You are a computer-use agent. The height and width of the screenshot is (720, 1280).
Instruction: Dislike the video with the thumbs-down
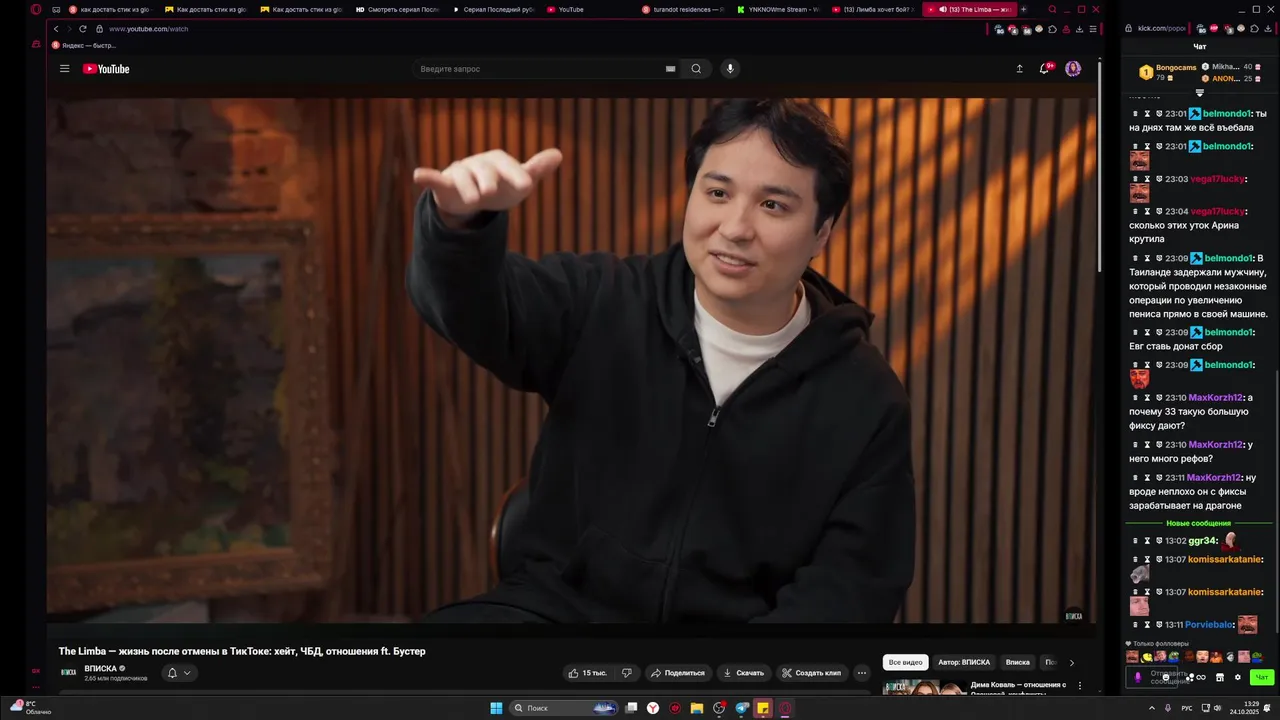627,673
